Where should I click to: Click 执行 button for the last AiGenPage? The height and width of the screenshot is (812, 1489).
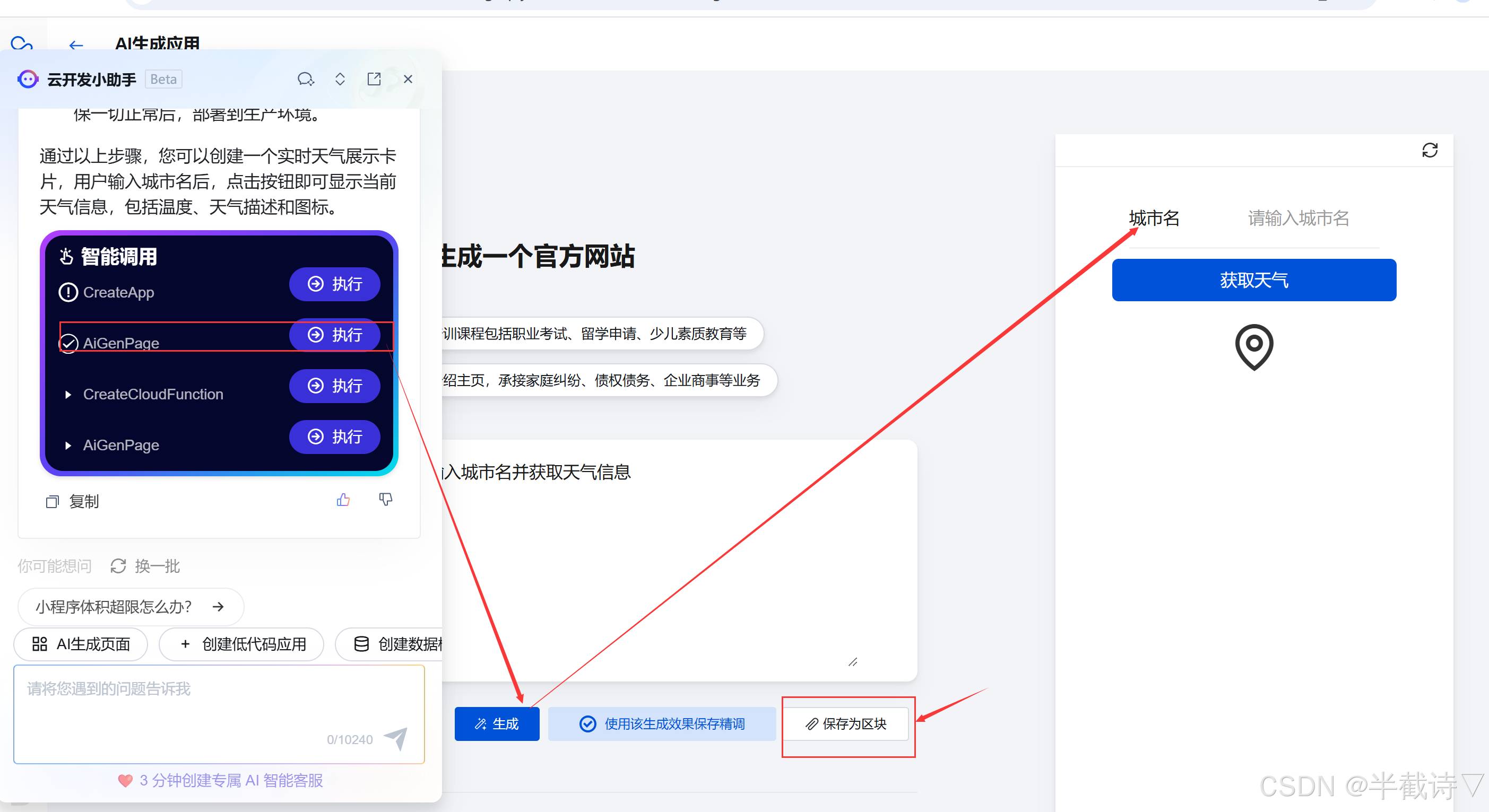[335, 436]
